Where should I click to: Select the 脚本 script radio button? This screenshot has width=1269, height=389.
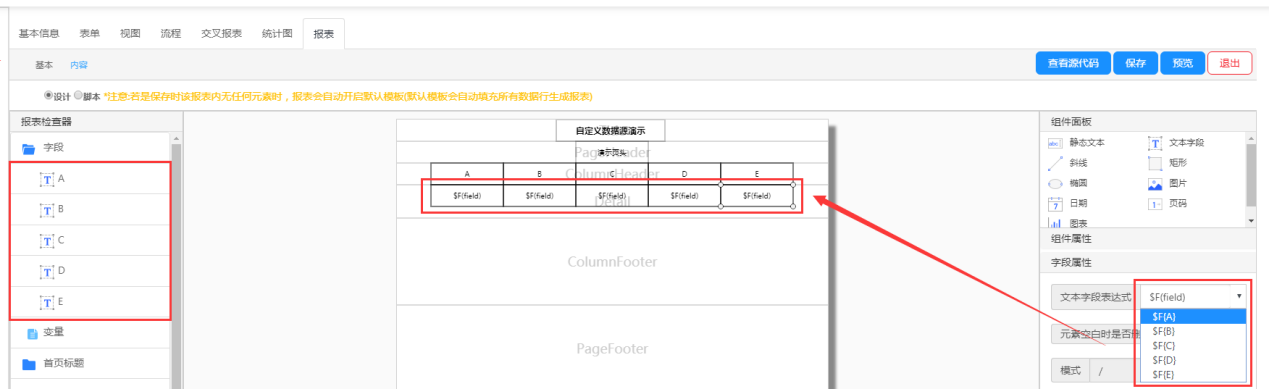click(78, 96)
